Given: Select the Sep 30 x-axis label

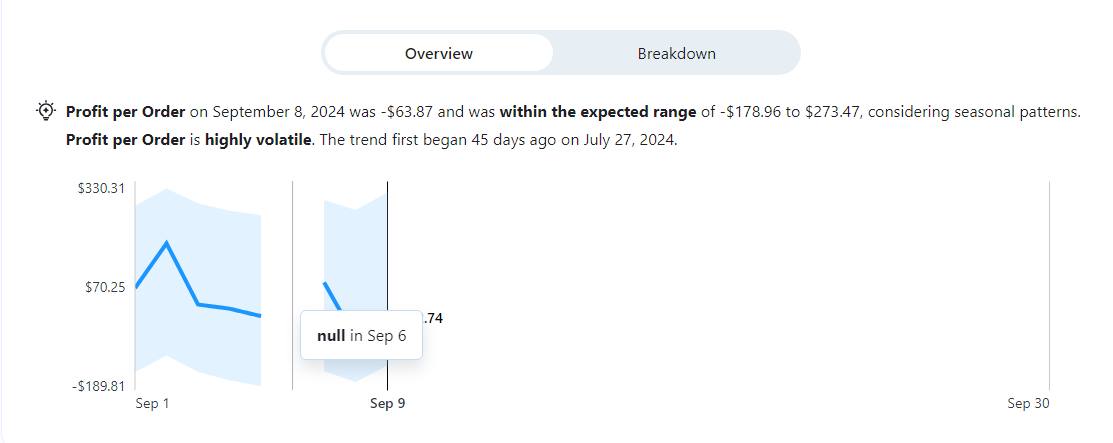Looking at the screenshot, I should (x=1028, y=404).
